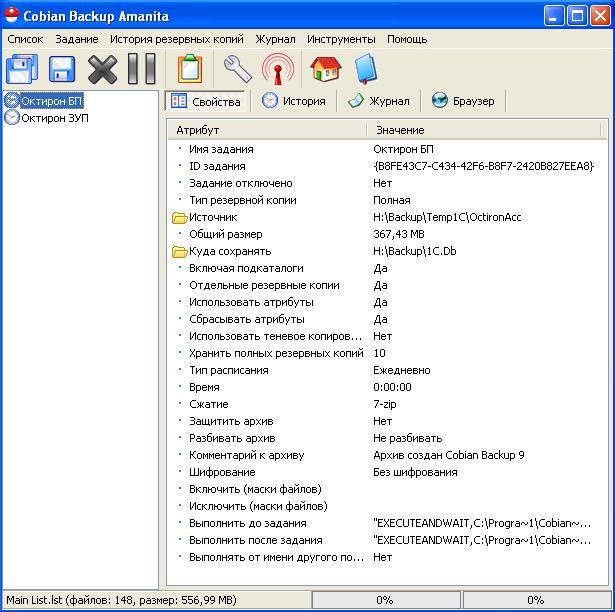Viewport: 615px width, 612px height.
Task: Open help via the blue book icon
Action: click(x=366, y=69)
